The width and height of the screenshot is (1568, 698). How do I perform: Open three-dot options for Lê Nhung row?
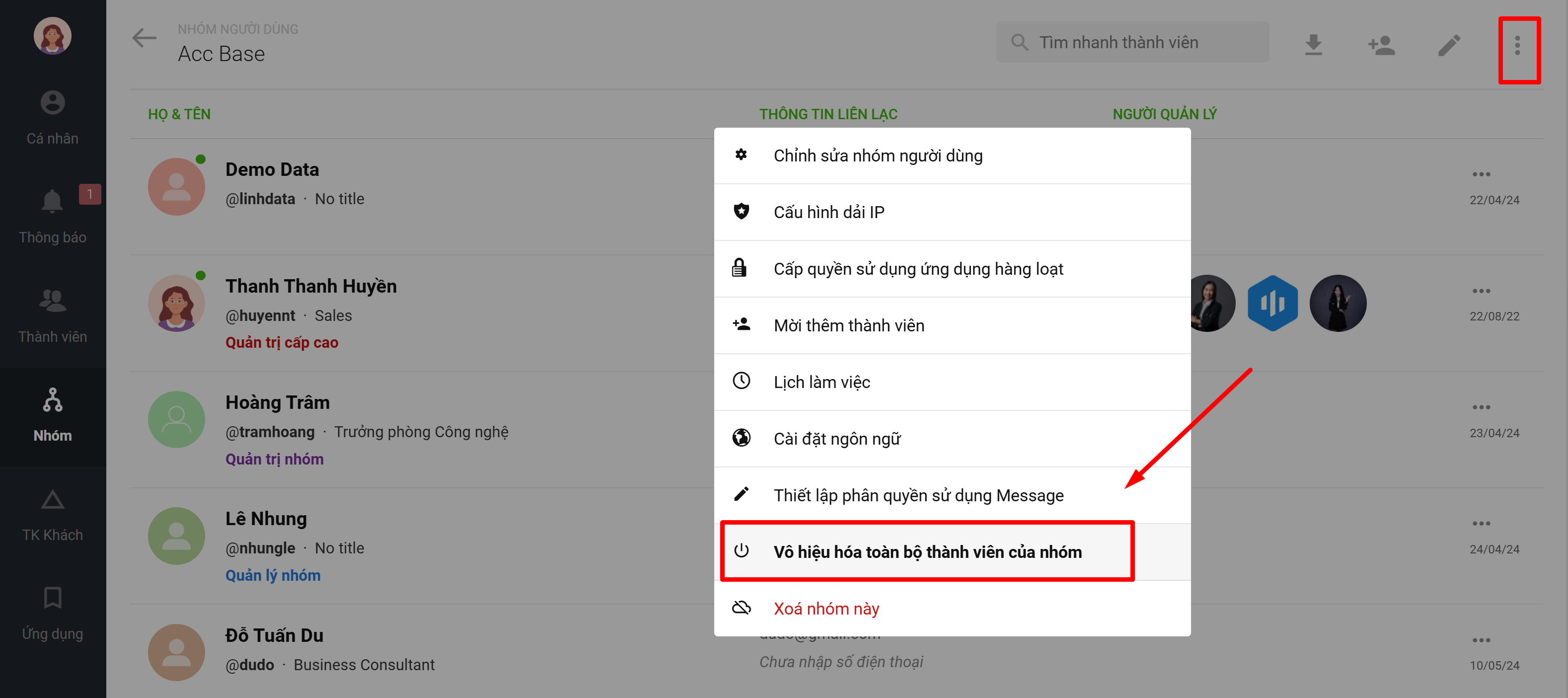1481,524
